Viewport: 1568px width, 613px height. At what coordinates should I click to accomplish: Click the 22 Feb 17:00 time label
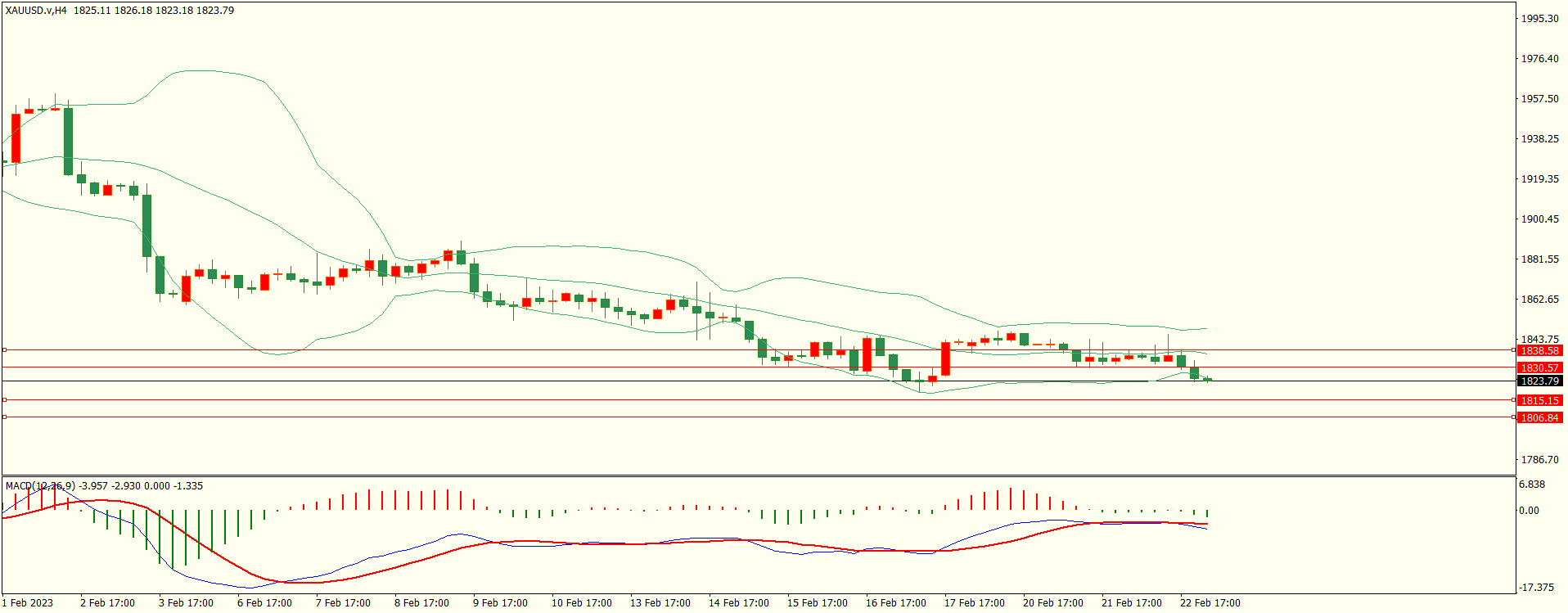tap(1210, 603)
